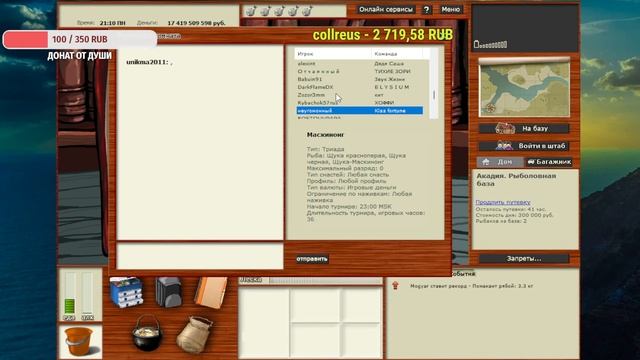This screenshot has width=640, height=360.
Task: Select player Zozor3mm in list
Action: [x=311, y=95]
